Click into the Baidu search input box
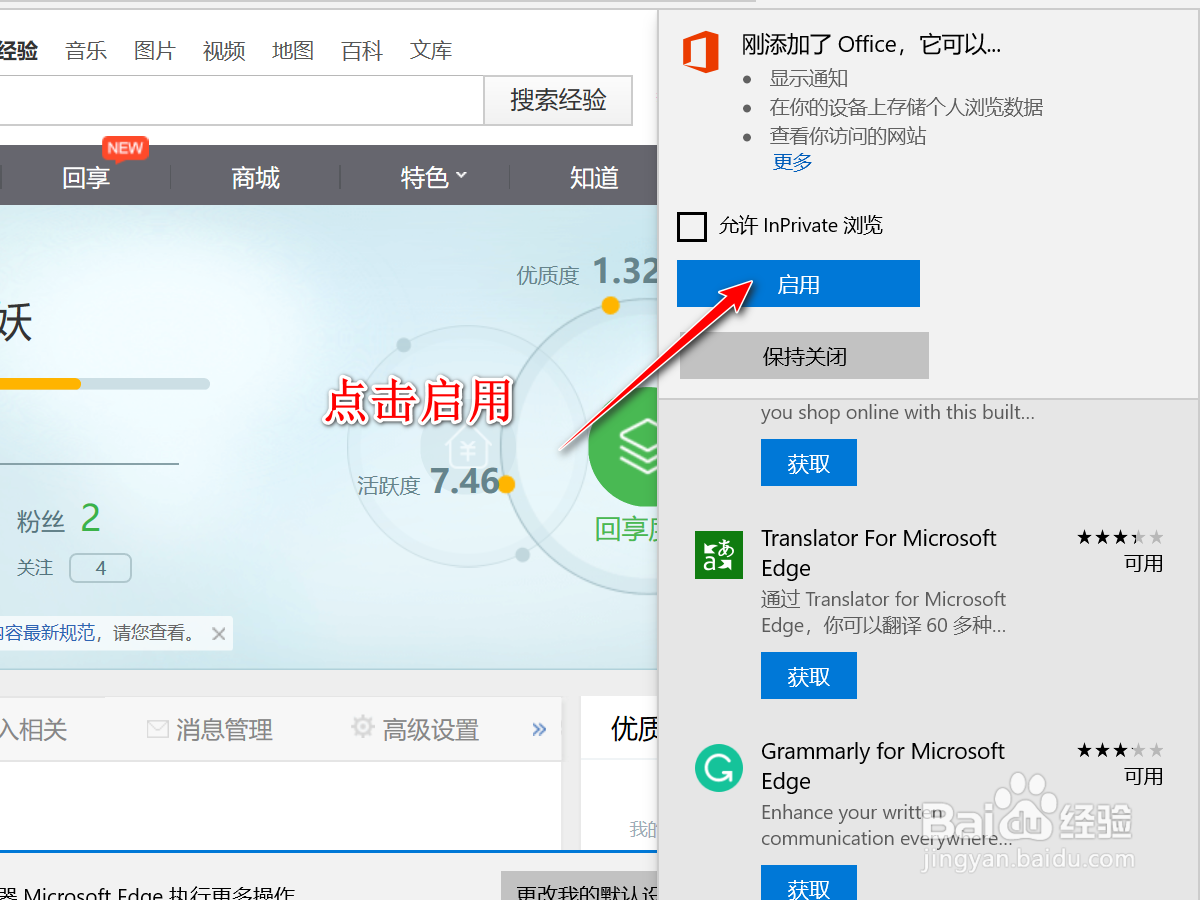The height and width of the screenshot is (900, 1200). click(x=241, y=100)
